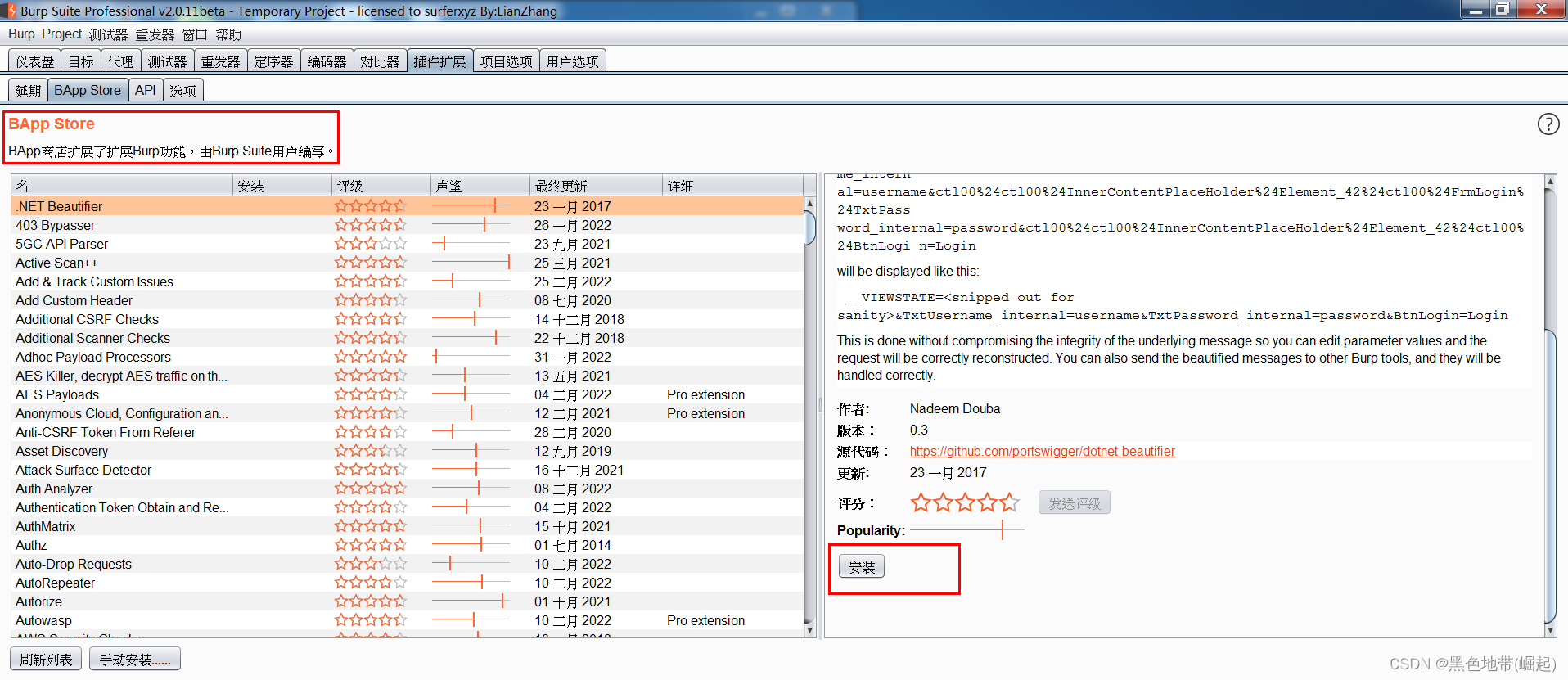Viewport: 1568px width, 680px height.
Task: Open the Project menu
Action: point(61,34)
